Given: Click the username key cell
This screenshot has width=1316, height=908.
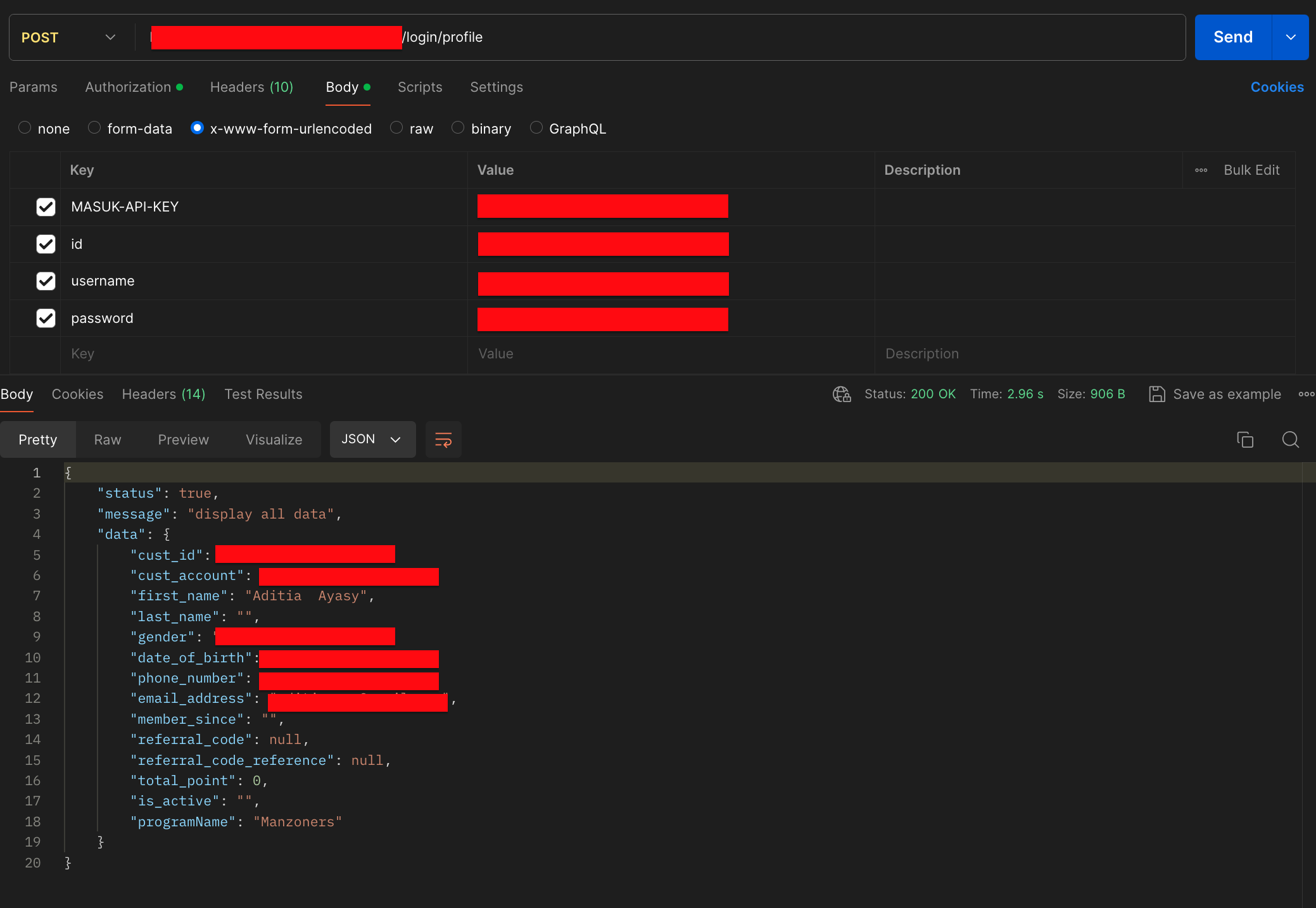Looking at the screenshot, I should click(264, 281).
